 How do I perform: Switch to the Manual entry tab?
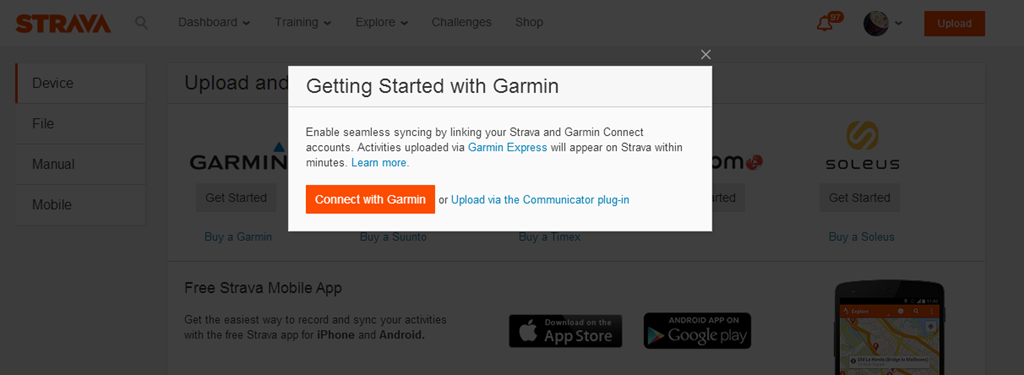(x=81, y=164)
